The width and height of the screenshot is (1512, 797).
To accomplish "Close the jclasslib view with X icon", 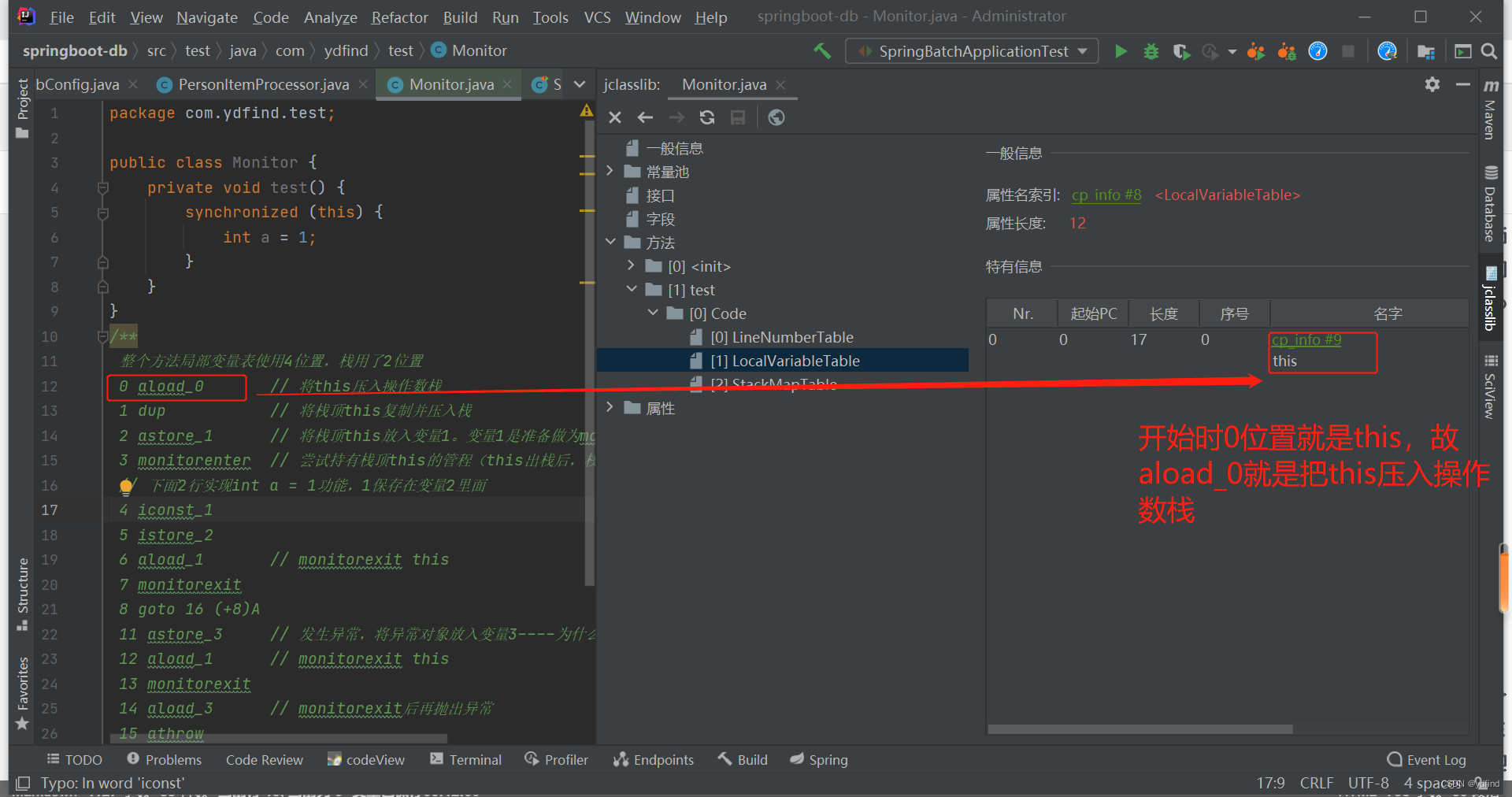I will coord(615,117).
